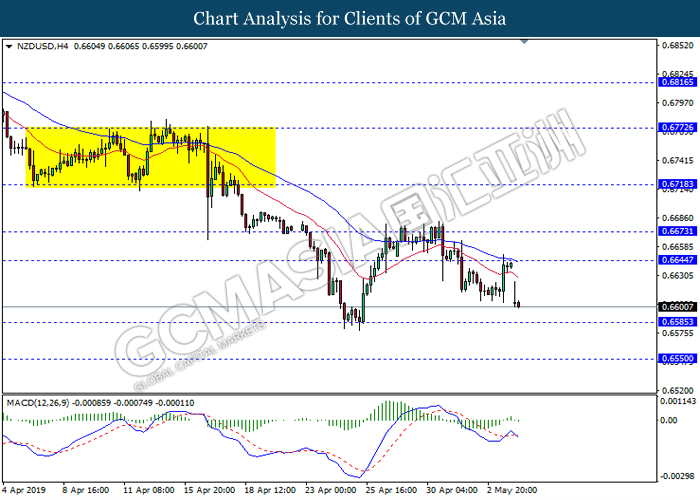
Task: Click the 25 Apr 16:00 time label
Action: pyautogui.click(x=391, y=490)
